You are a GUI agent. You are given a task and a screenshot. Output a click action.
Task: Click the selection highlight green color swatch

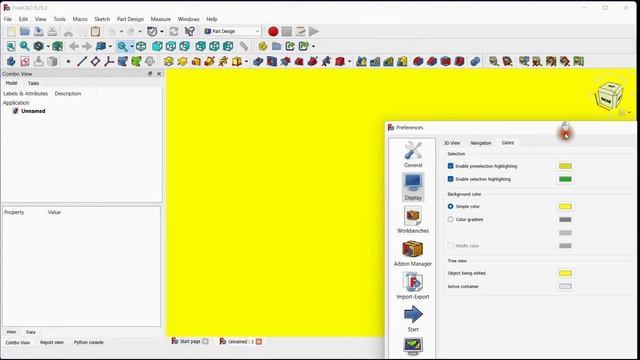click(565, 179)
